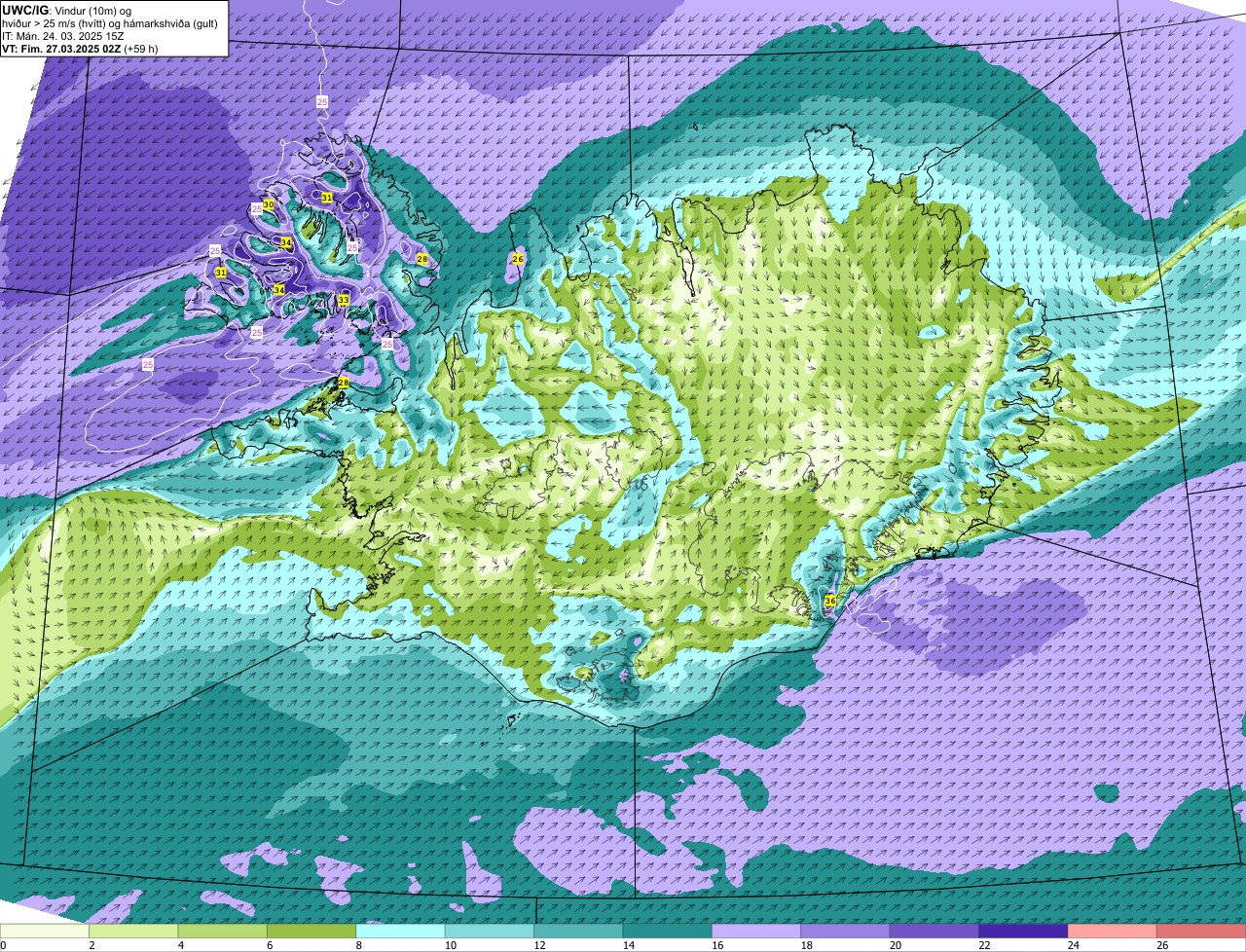Click the color scale tick label '18'

click(805, 945)
